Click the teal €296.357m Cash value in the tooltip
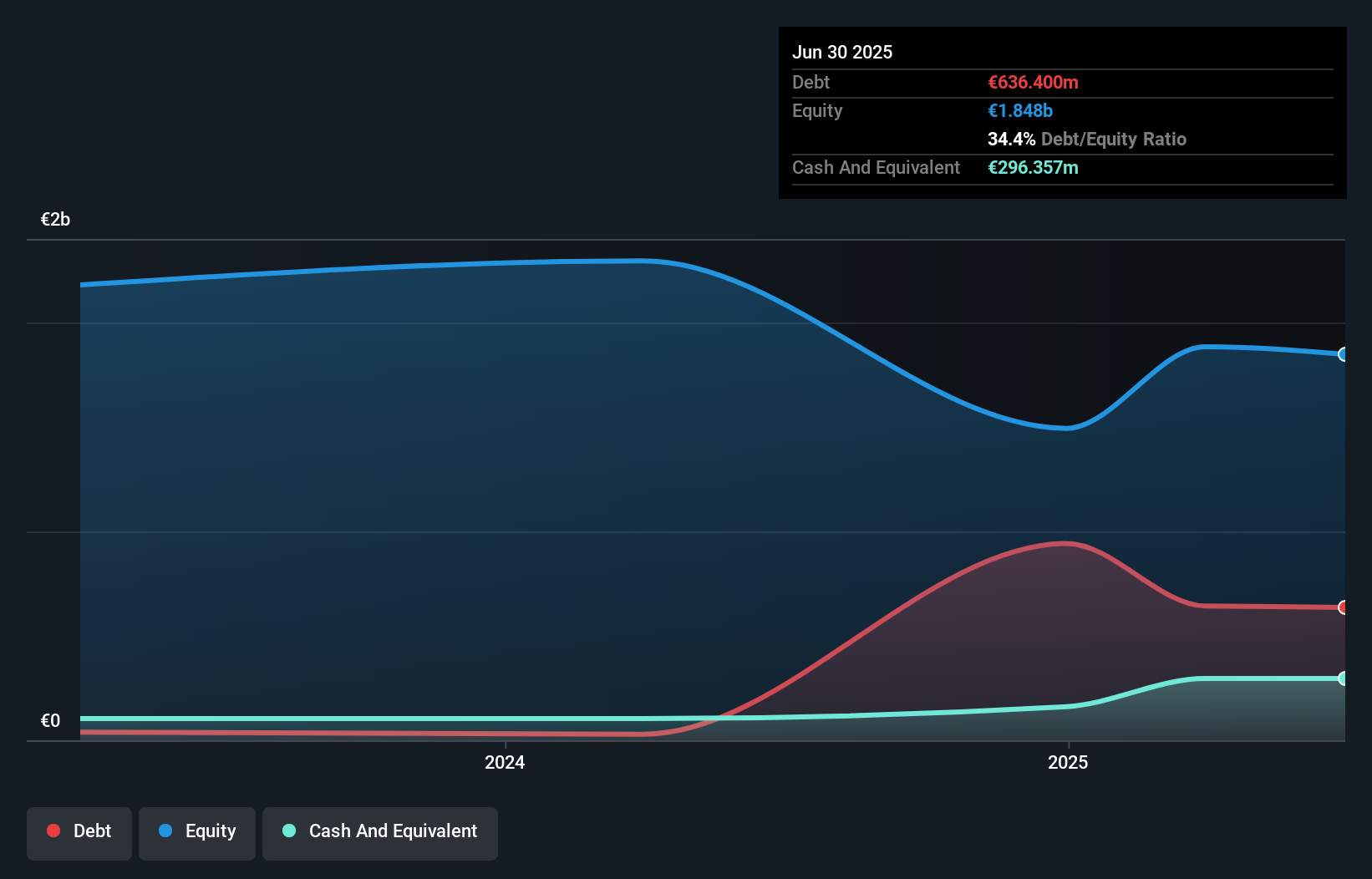 click(x=1033, y=167)
